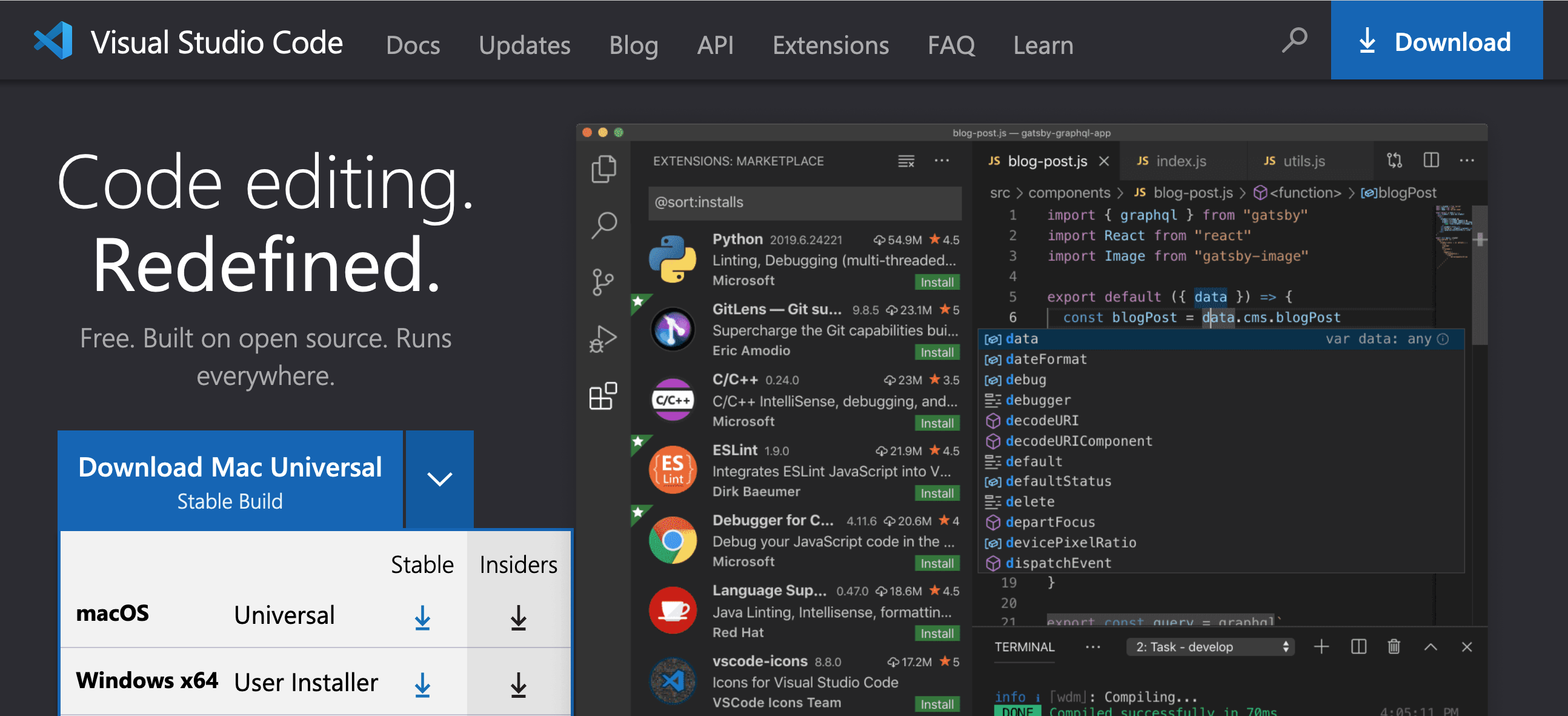Select dateFormat in autocomplete list
The image size is (1568, 716).
(x=1220, y=360)
